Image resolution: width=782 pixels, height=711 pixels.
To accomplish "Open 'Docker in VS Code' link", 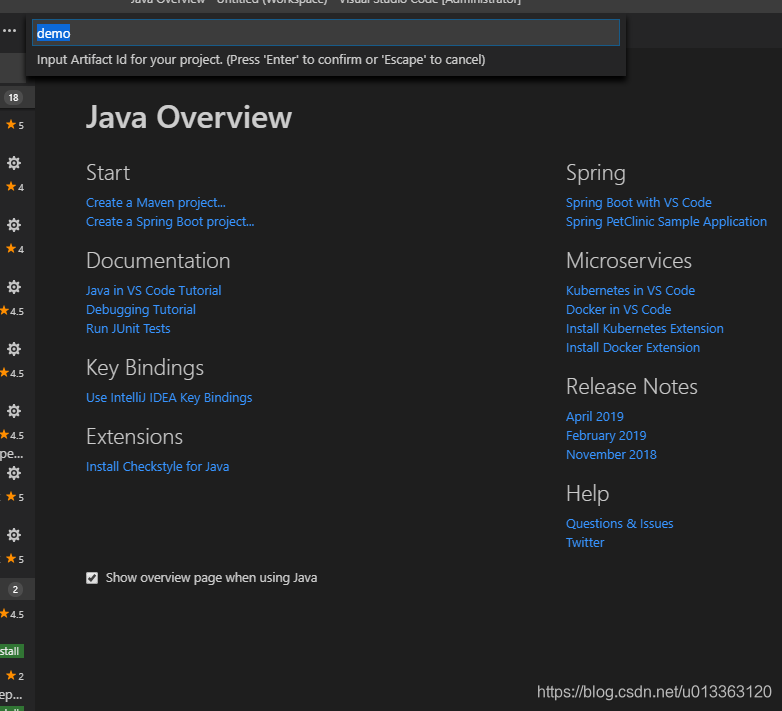I will coord(618,310).
